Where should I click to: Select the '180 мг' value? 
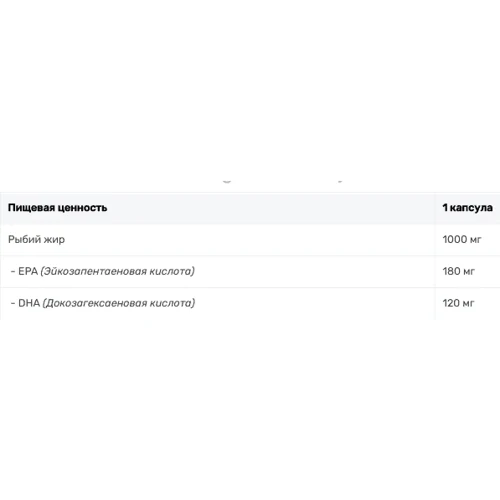pyautogui.click(x=458, y=271)
